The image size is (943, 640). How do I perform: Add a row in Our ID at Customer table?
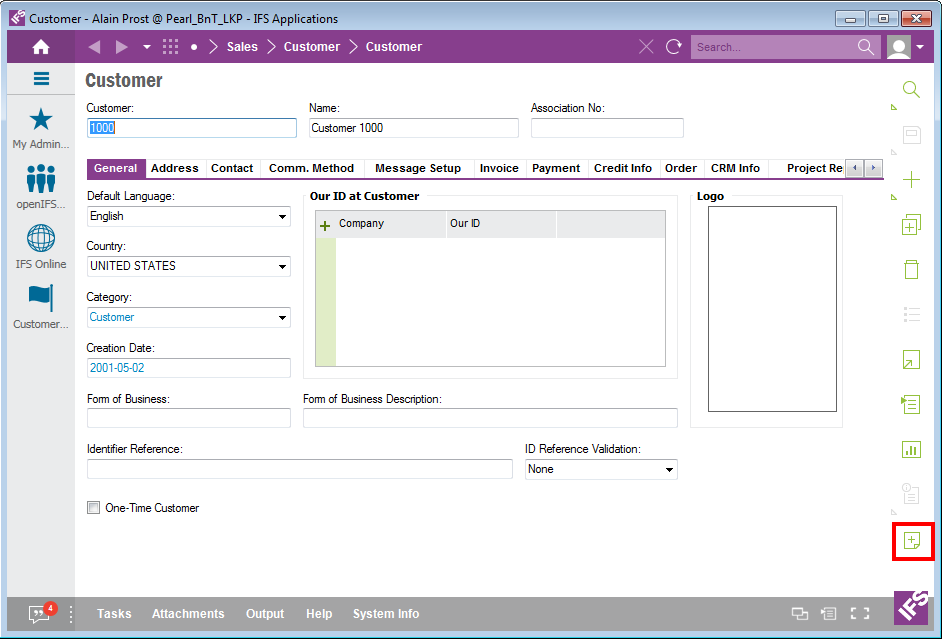coord(325,225)
